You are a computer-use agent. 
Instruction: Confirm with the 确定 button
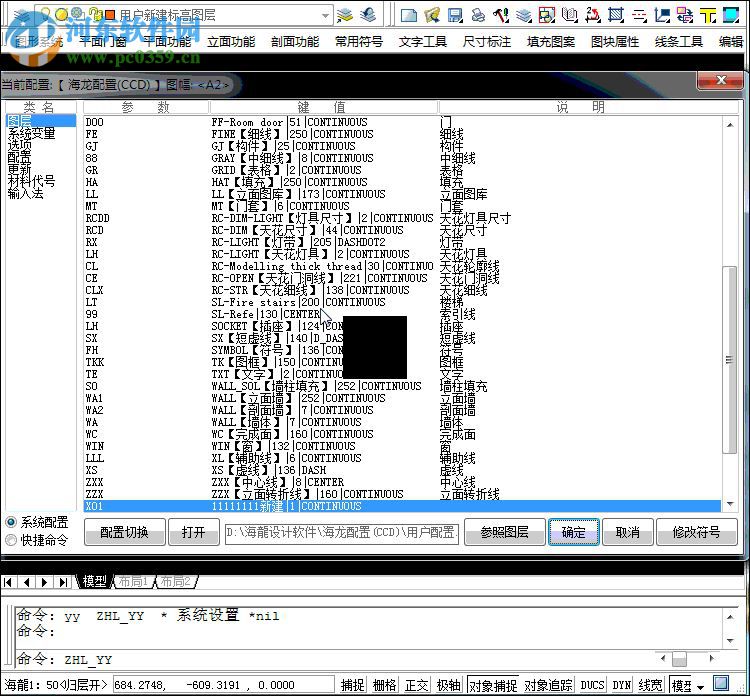click(574, 532)
